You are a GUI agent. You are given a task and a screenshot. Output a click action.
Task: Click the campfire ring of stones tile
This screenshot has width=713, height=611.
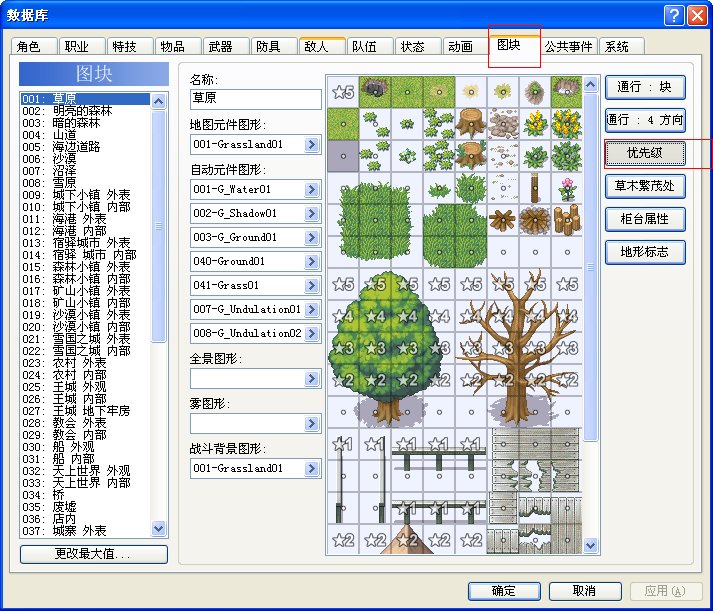point(535,220)
